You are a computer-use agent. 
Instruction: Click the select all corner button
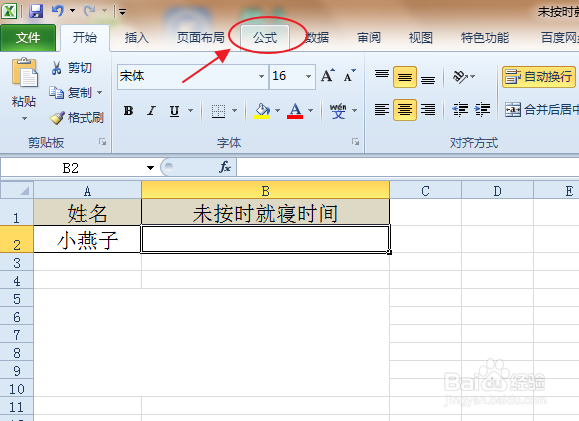tap(17, 190)
